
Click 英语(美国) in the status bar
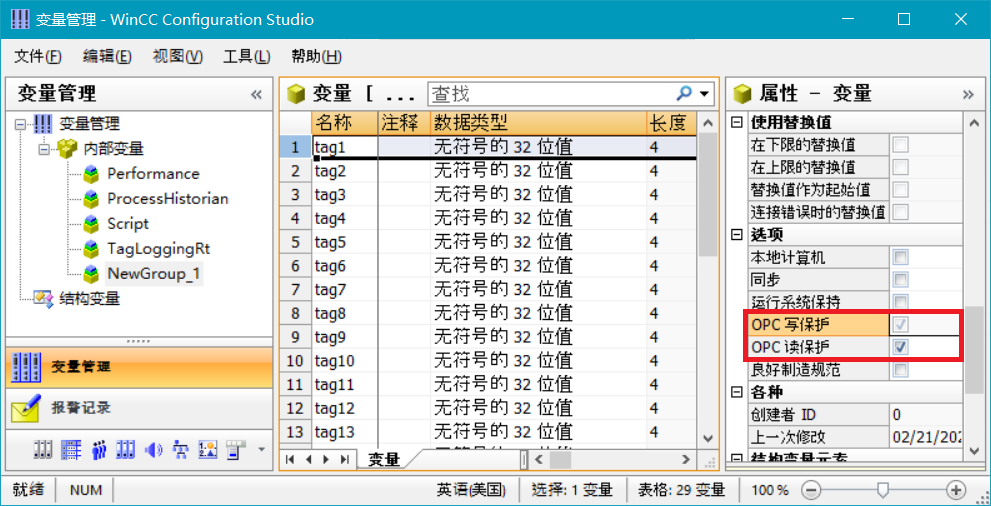pos(471,490)
